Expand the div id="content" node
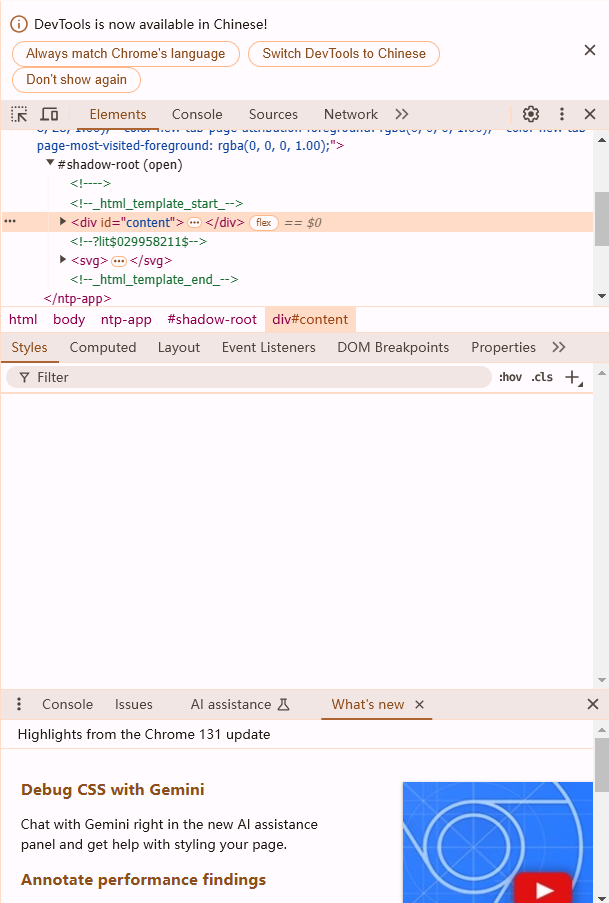Image resolution: width=609 pixels, height=903 pixels. point(63,222)
